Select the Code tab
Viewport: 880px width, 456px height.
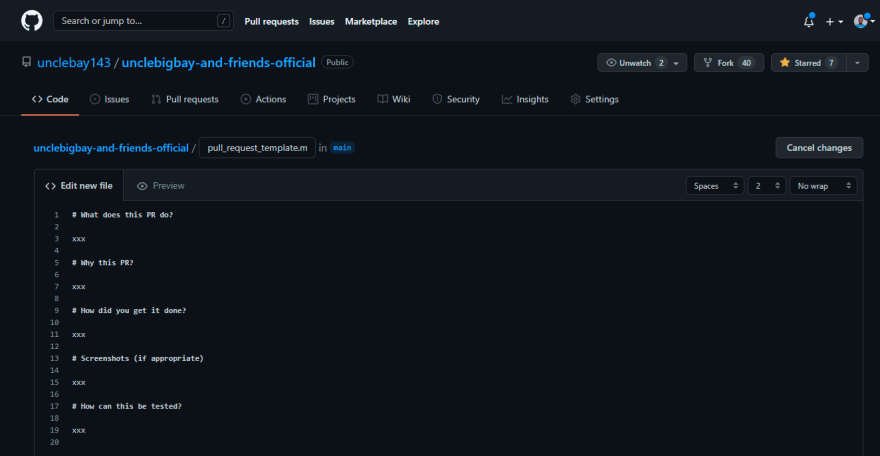[50, 99]
